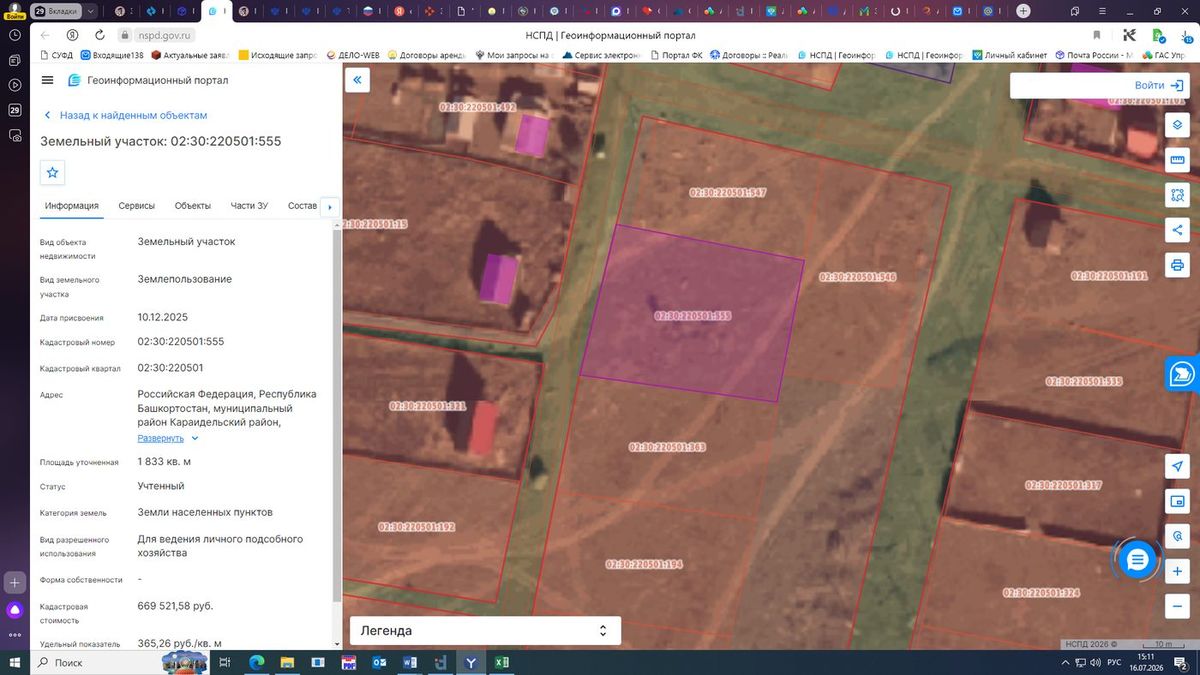Expand the address with Развернуть
The height and width of the screenshot is (675, 1200).
(168, 438)
